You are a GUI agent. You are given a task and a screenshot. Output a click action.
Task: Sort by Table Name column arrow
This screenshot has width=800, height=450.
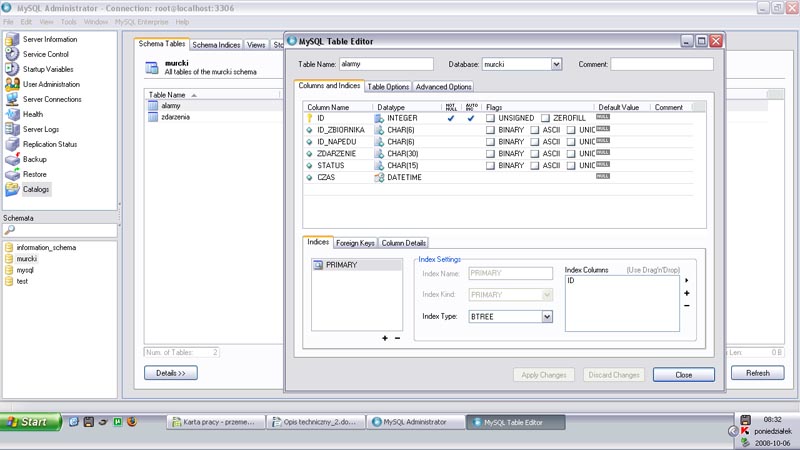(x=194, y=95)
